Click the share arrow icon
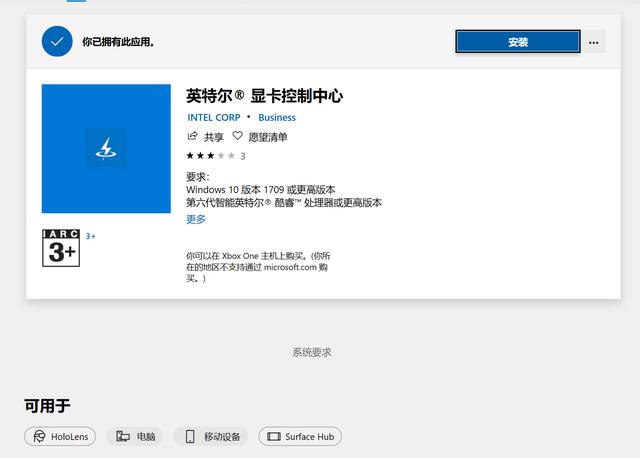The height and width of the screenshot is (458, 640). tap(192, 136)
